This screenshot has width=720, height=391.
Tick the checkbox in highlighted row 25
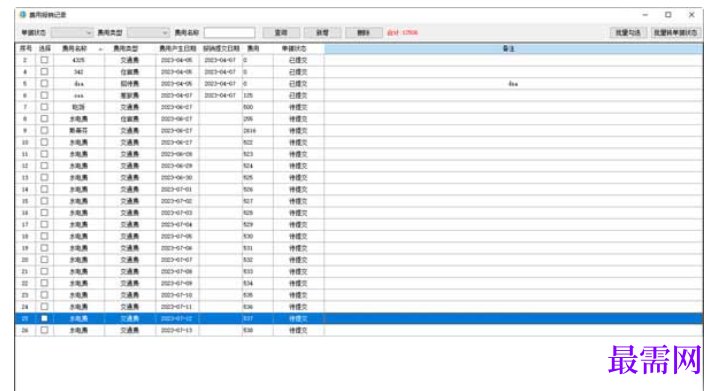coord(44,318)
